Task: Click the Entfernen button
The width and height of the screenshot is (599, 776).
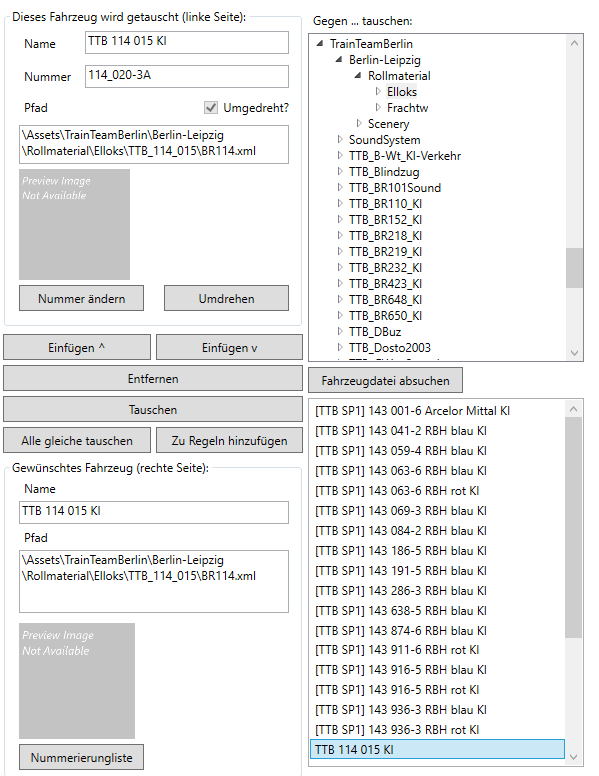Action: coord(153,379)
